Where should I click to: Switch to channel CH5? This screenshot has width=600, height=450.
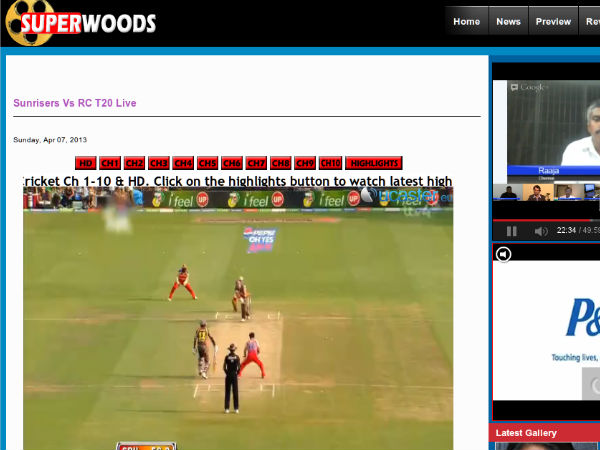coord(207,163)
